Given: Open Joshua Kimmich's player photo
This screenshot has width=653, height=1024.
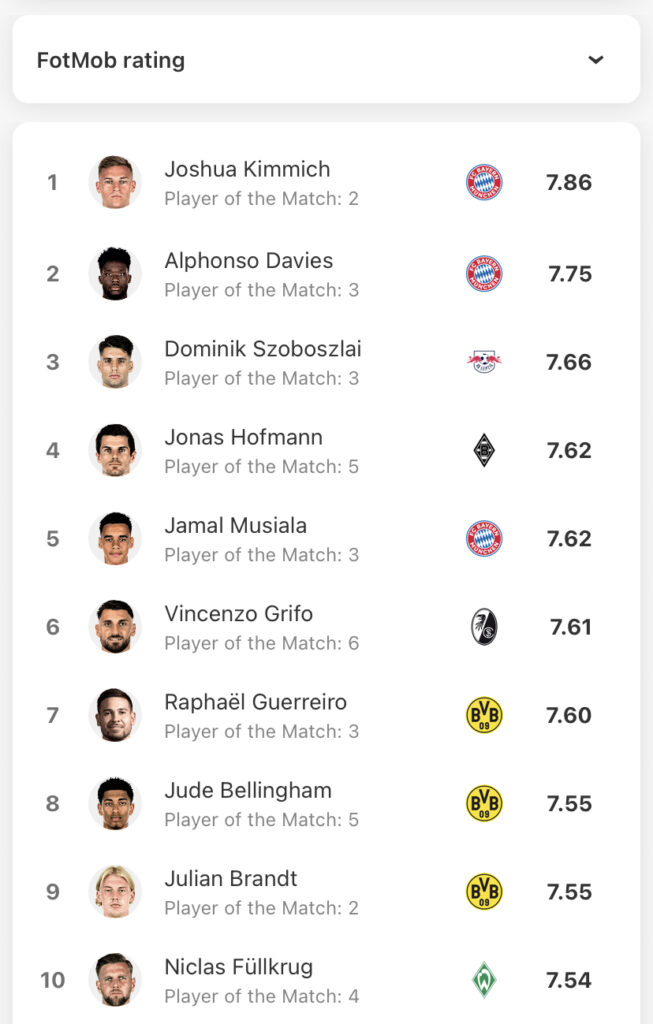Looking at the screenshot, I should point(115,182).
